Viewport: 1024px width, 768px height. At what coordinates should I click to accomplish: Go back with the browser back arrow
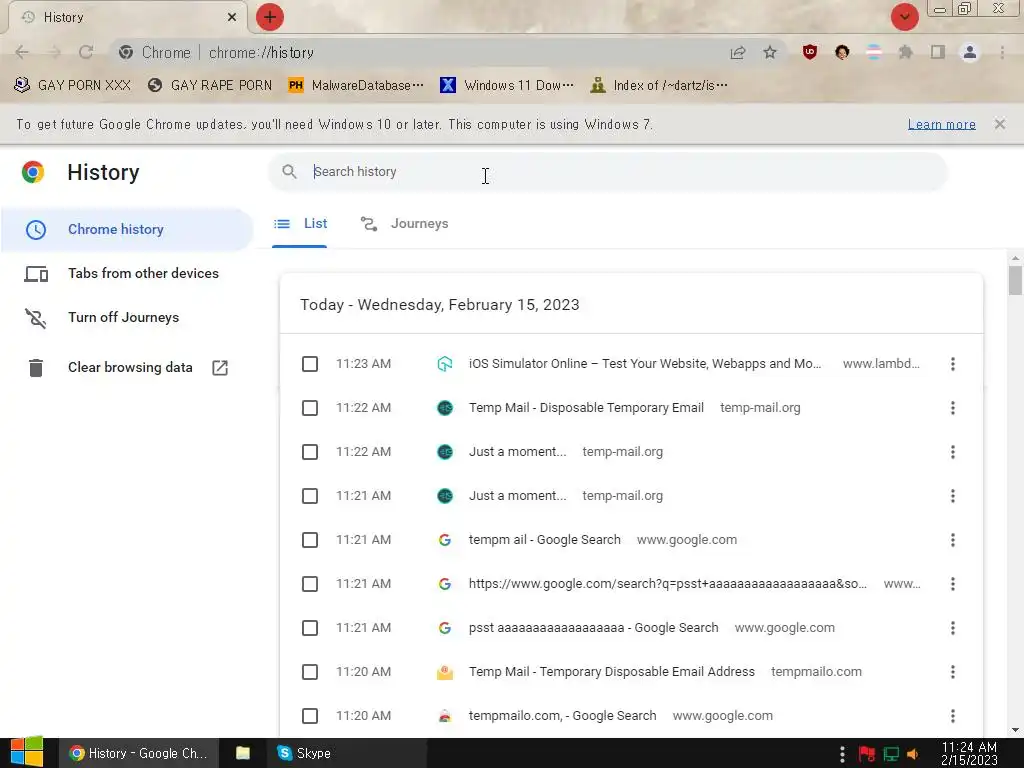[22, 52]
